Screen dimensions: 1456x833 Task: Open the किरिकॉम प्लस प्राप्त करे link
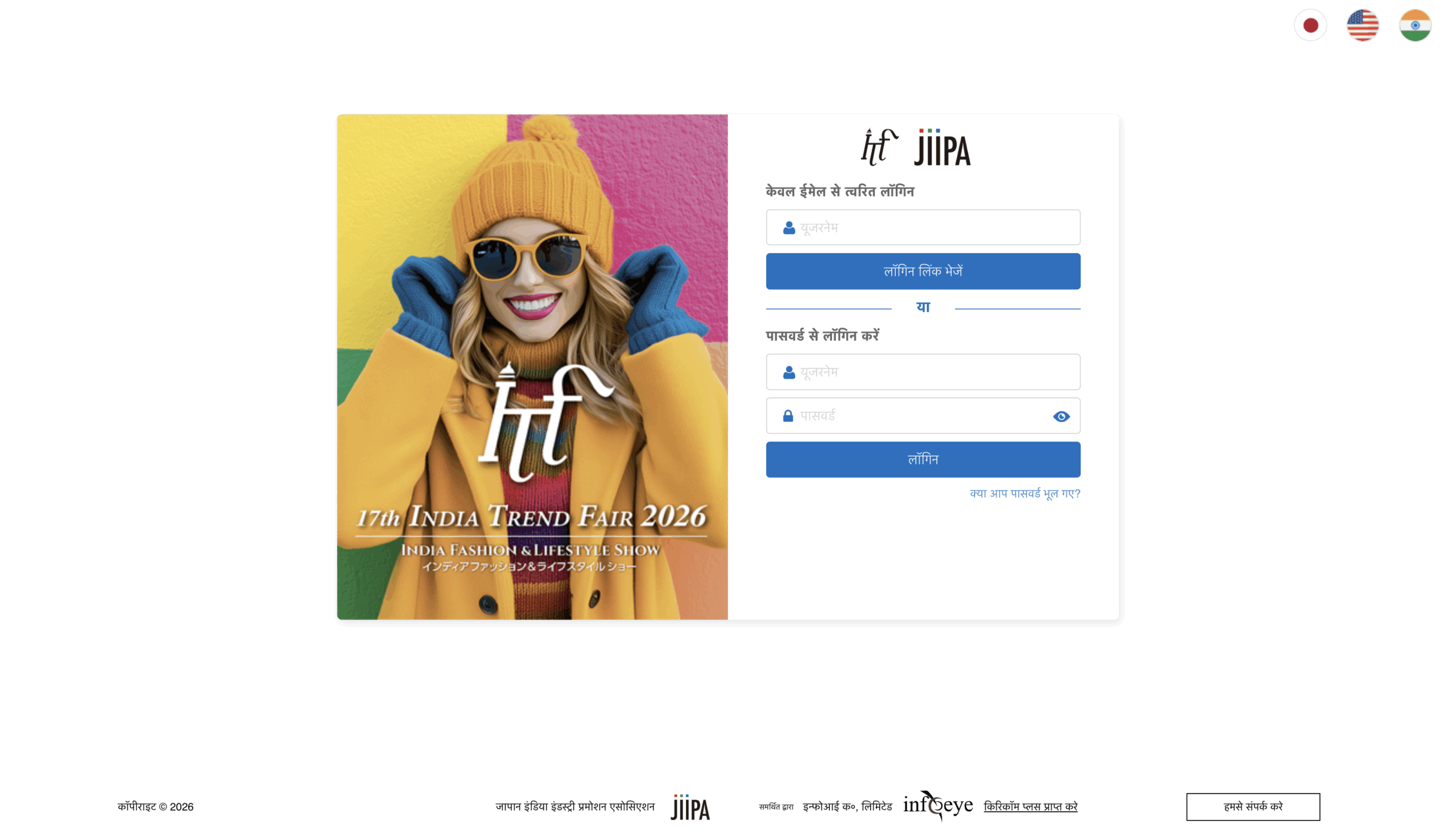tap(1031, 807)
